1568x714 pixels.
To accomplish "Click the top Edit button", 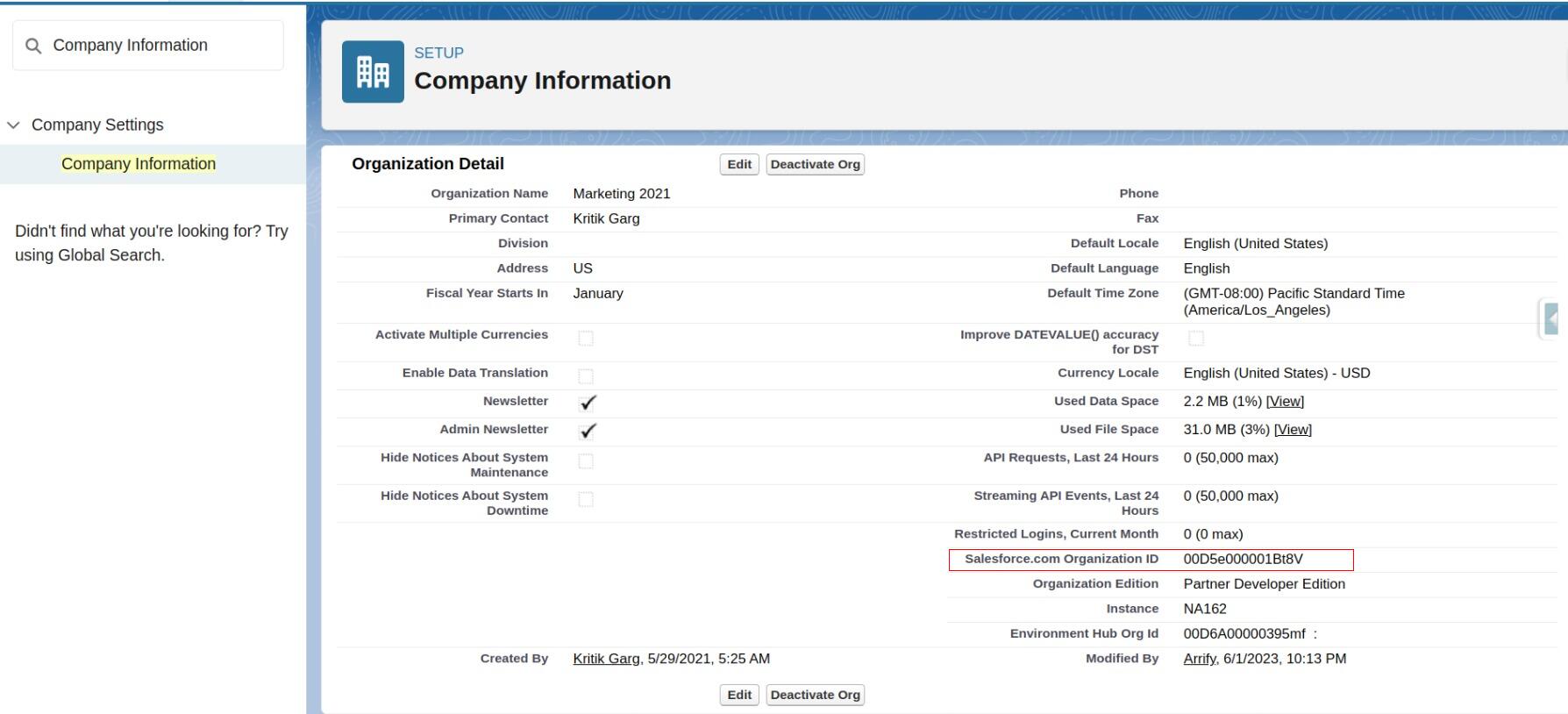I will (739, 164).
